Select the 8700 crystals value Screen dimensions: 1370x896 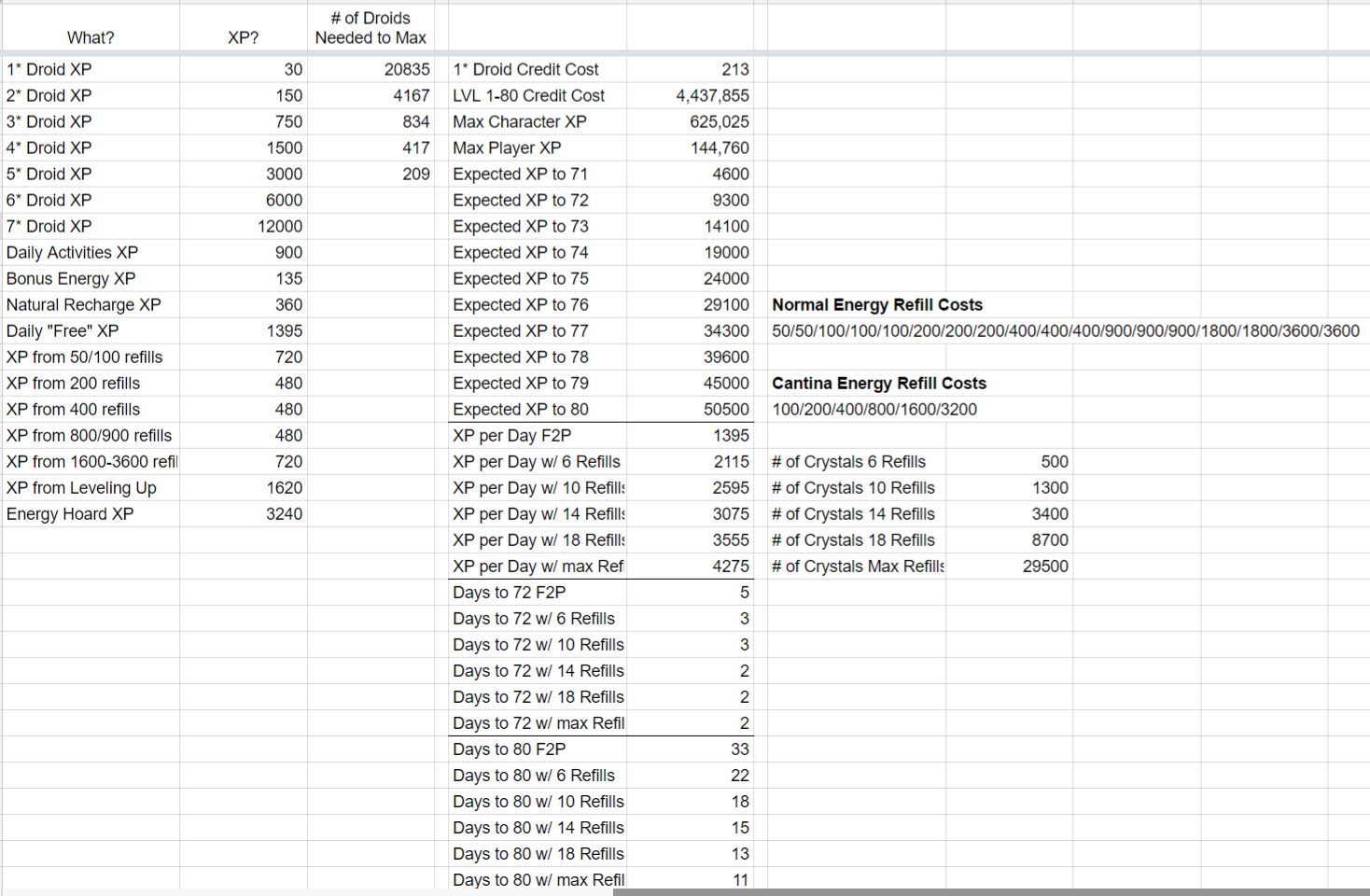[x=1009, y=539]
